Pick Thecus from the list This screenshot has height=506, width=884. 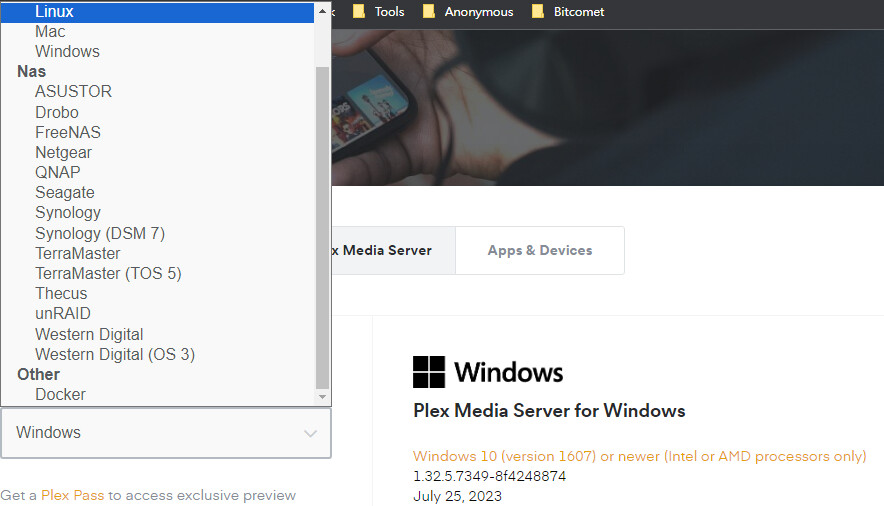pos(157,294)
